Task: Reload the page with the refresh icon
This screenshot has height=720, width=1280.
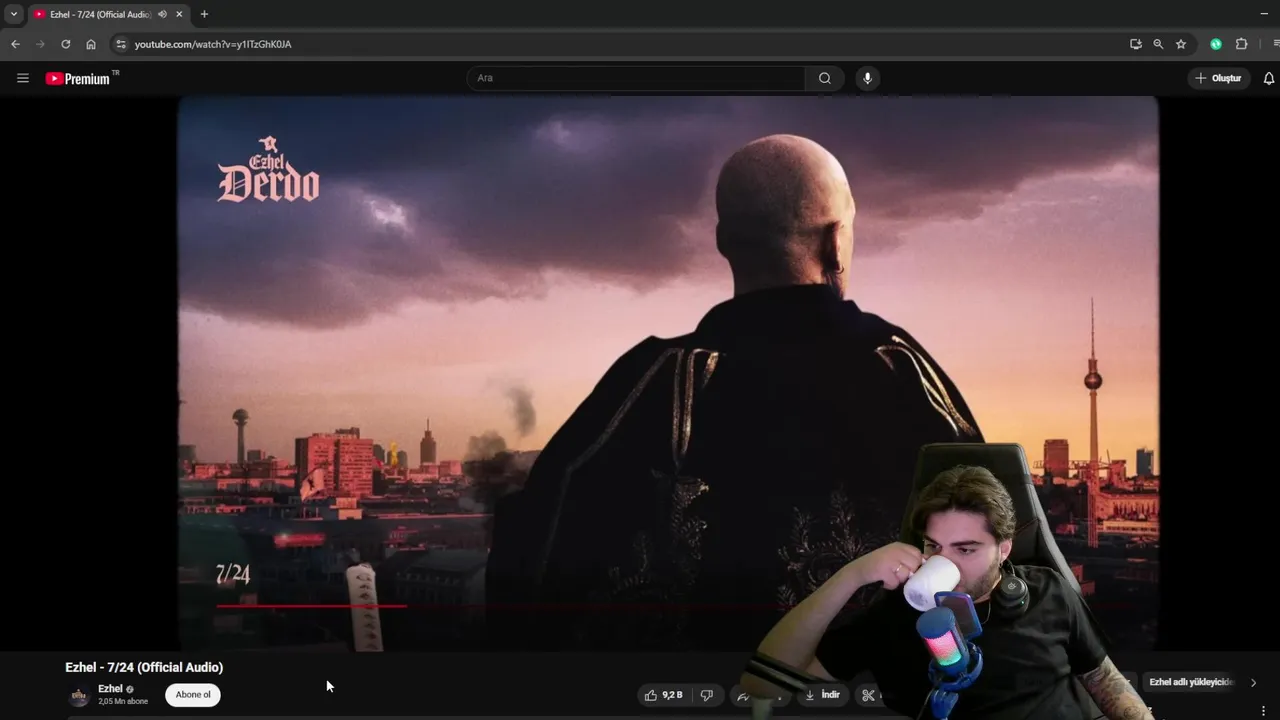Action: (x=66, y=44)
